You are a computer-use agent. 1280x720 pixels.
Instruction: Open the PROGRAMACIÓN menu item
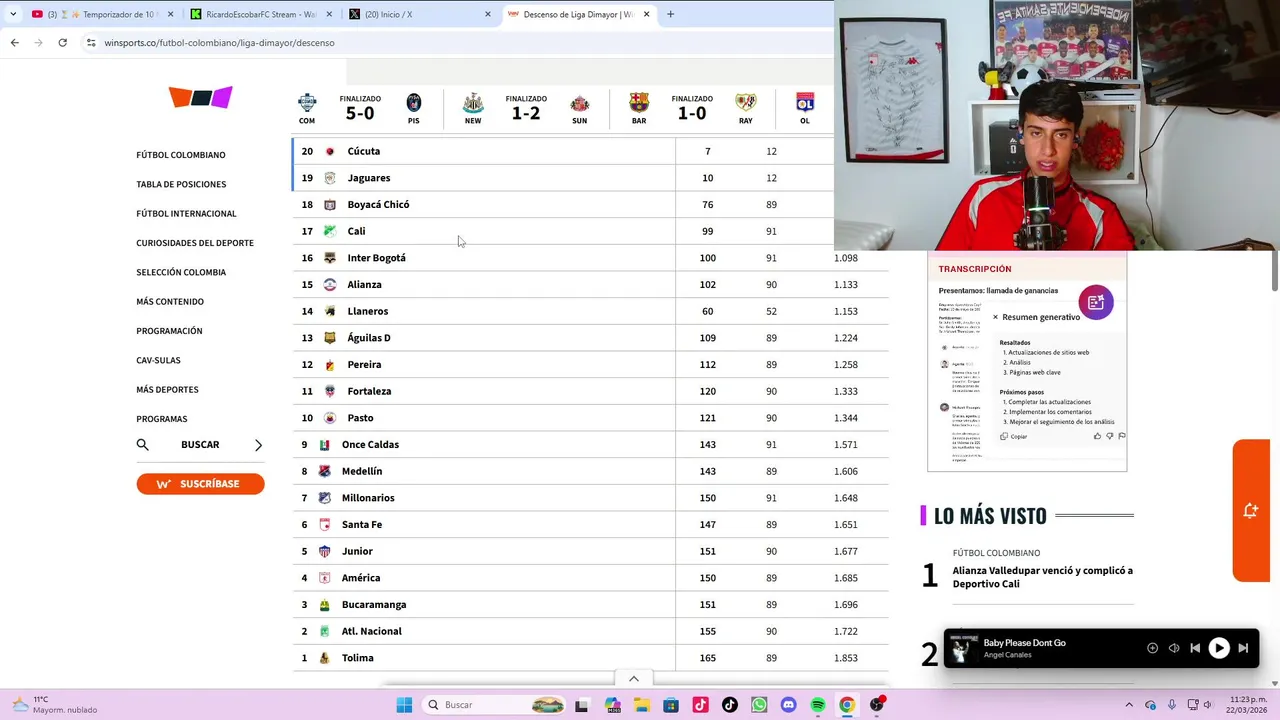click(x=169, y=331)
